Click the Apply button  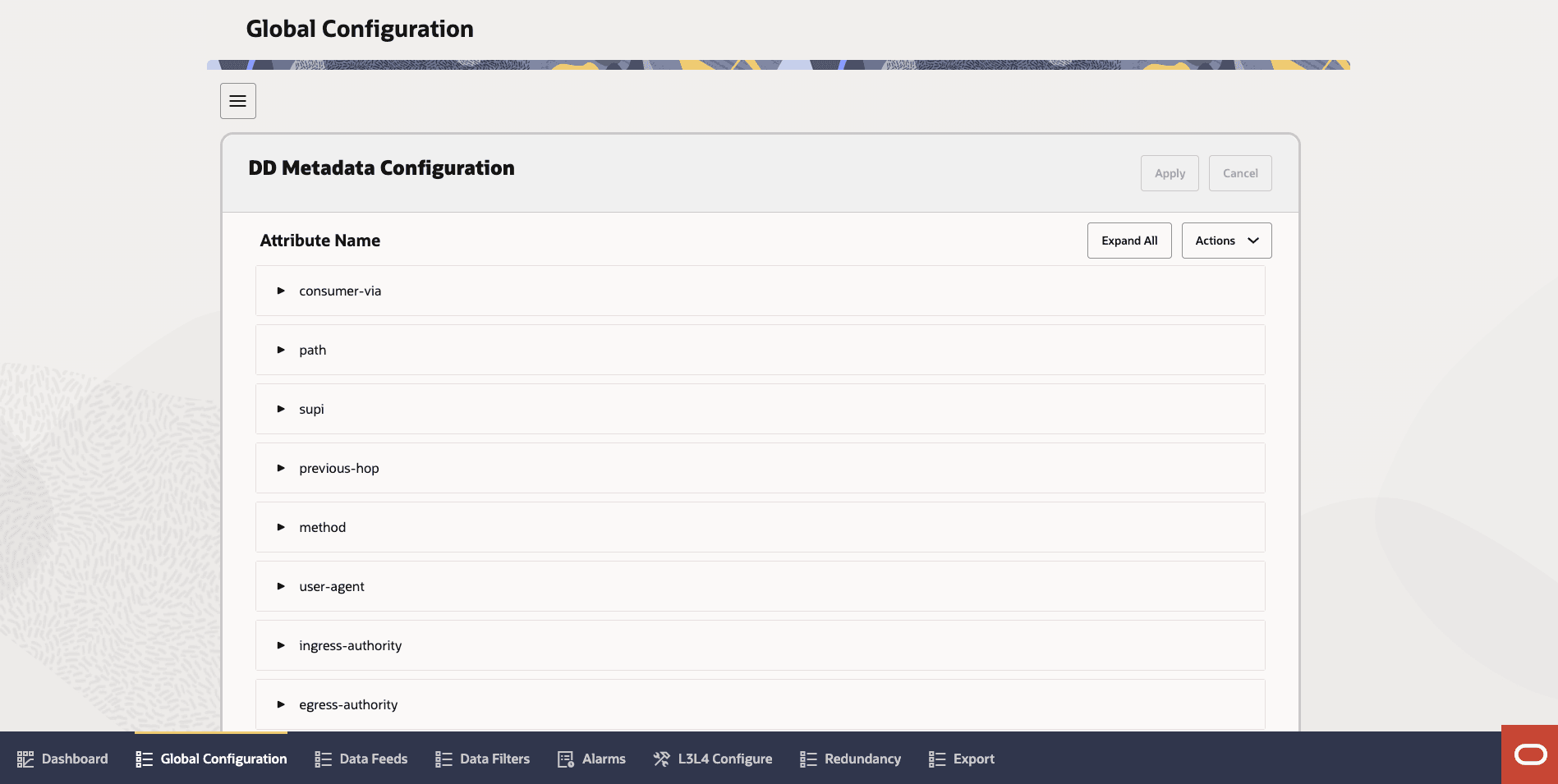pyautogui.click(x=1169, y=173)
